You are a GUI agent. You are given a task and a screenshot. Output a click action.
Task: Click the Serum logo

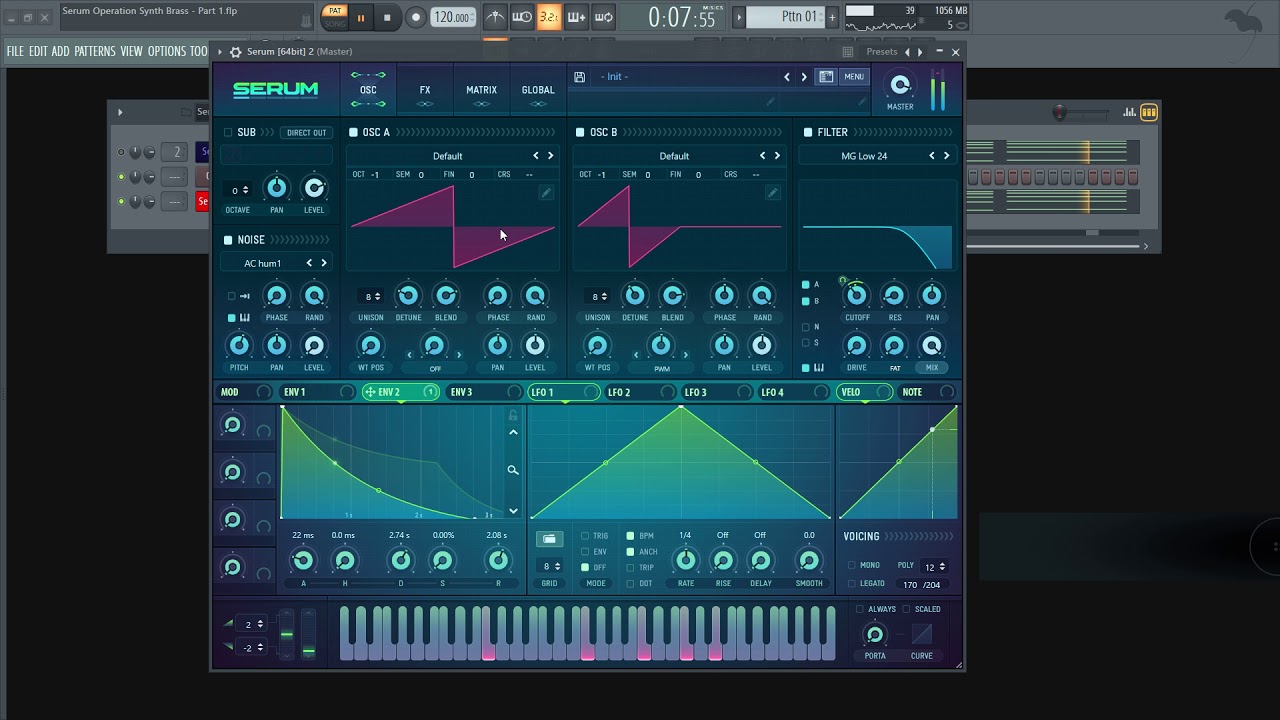click(x=275, y=90)
